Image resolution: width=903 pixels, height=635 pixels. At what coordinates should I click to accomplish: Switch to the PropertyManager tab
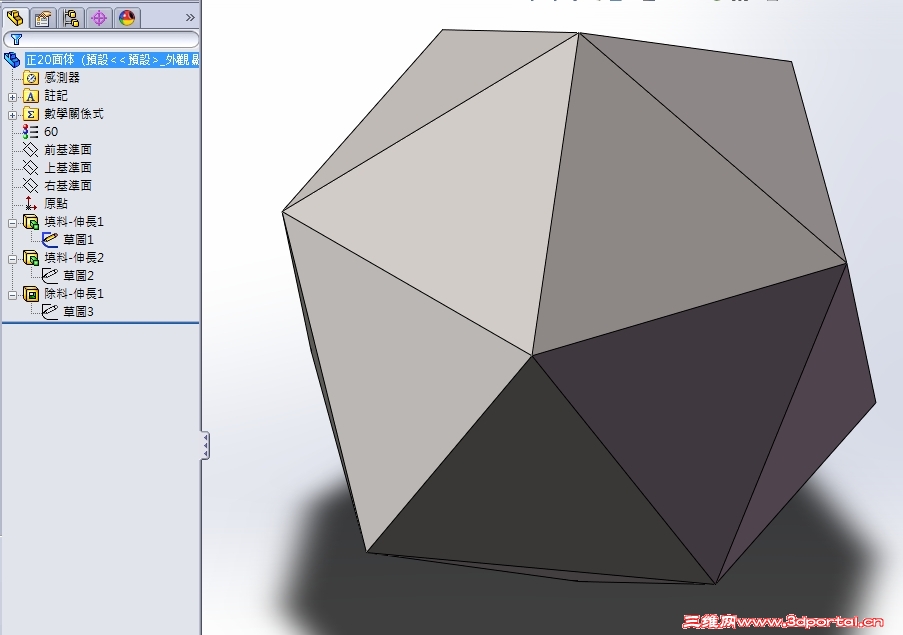43,18
